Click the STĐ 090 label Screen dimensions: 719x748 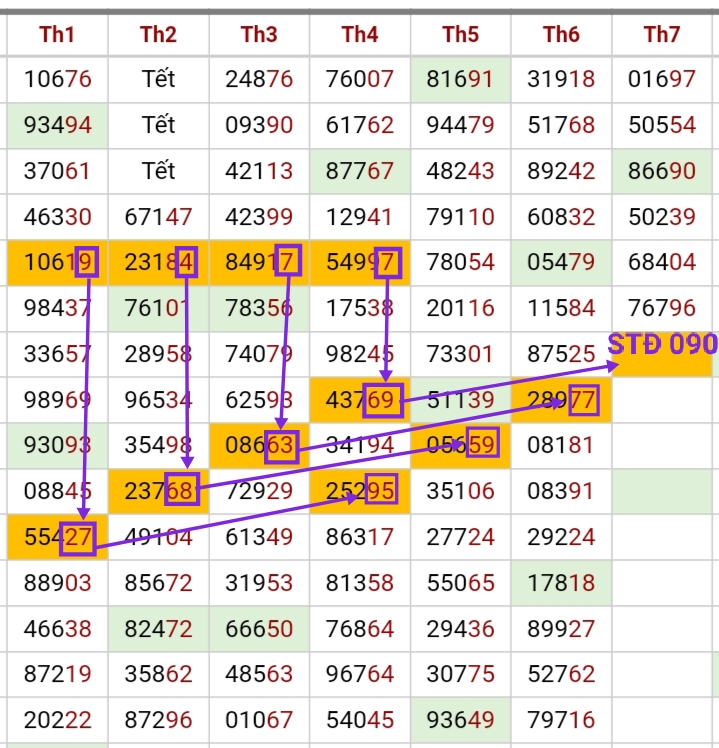click(x=662, y=346)
